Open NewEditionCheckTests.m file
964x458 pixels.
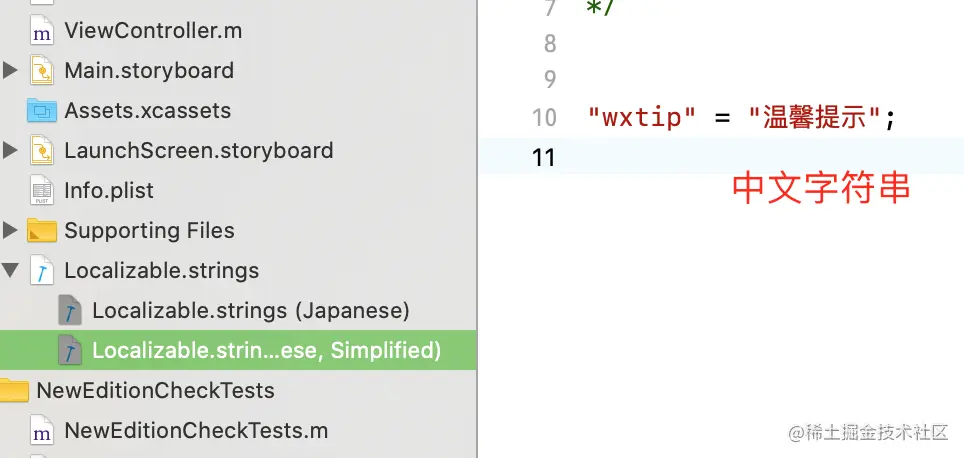[x=196, y=430]
